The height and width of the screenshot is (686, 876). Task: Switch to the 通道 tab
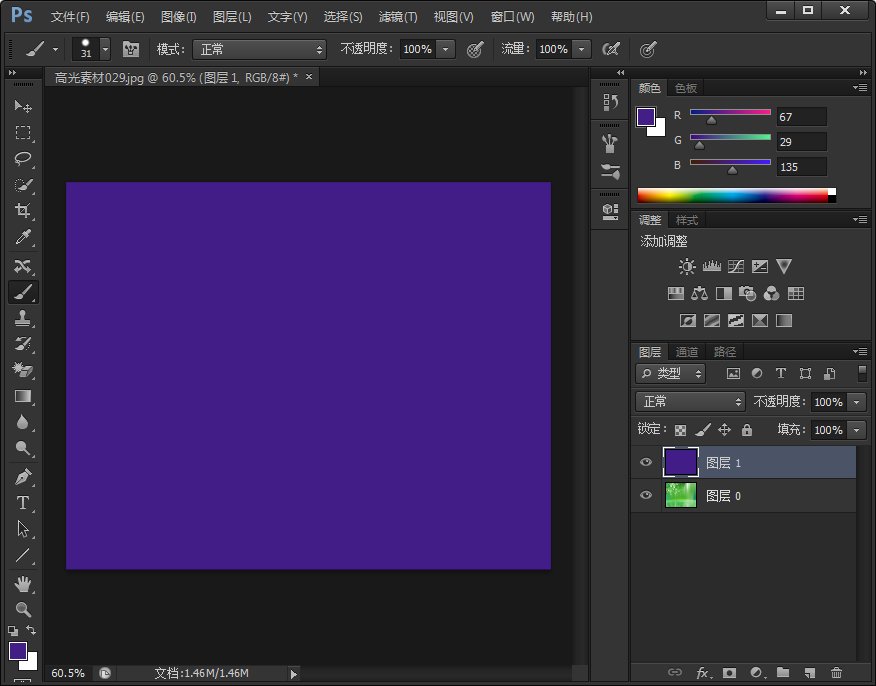tap(687, 352)
